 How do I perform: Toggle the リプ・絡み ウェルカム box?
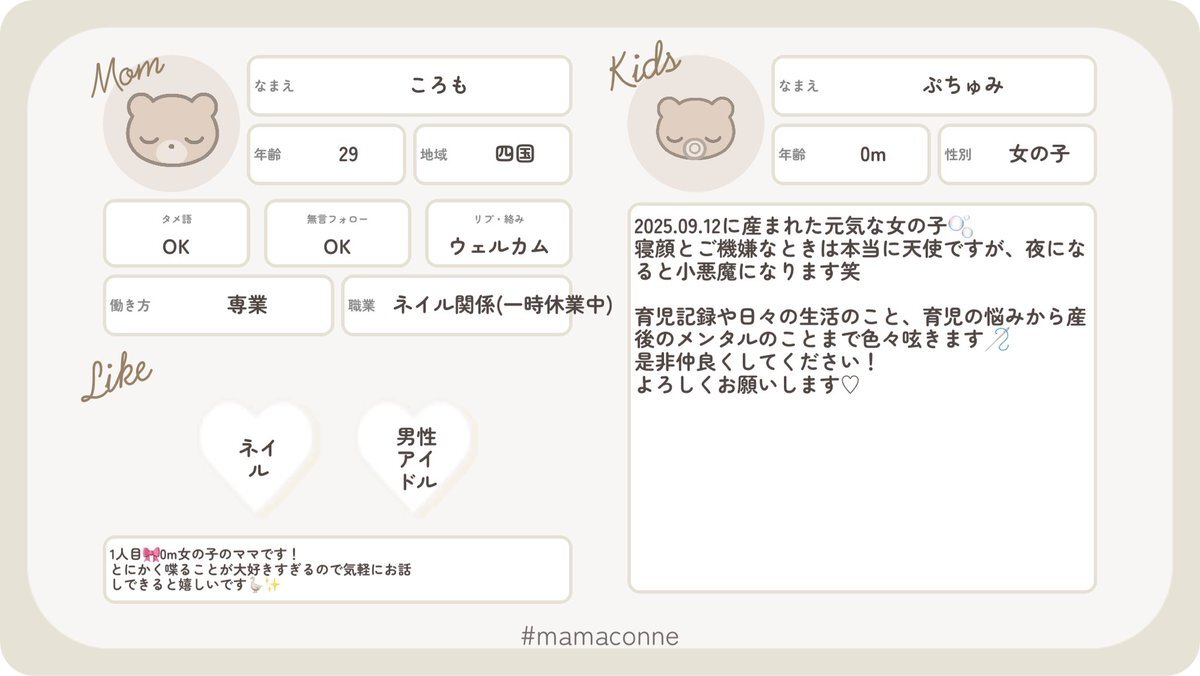coord(498,234)
